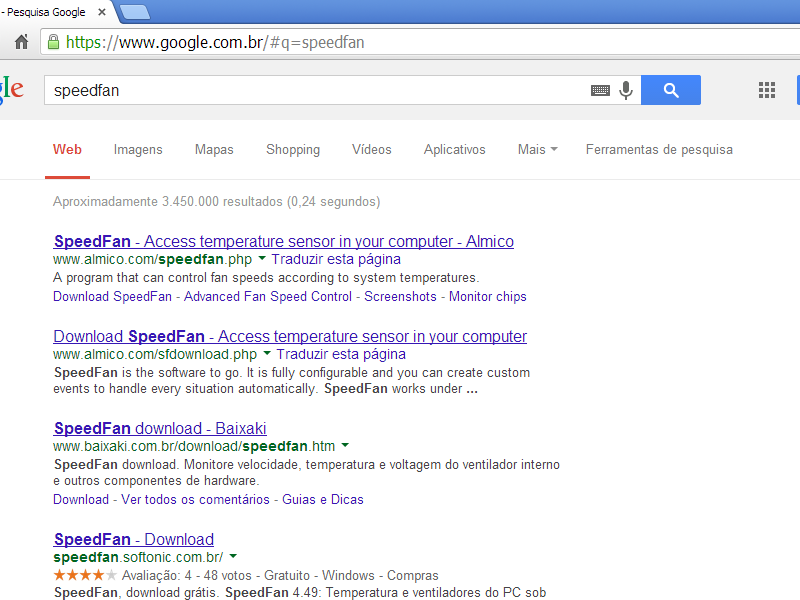Click the browser home icon

pos(21,42)
